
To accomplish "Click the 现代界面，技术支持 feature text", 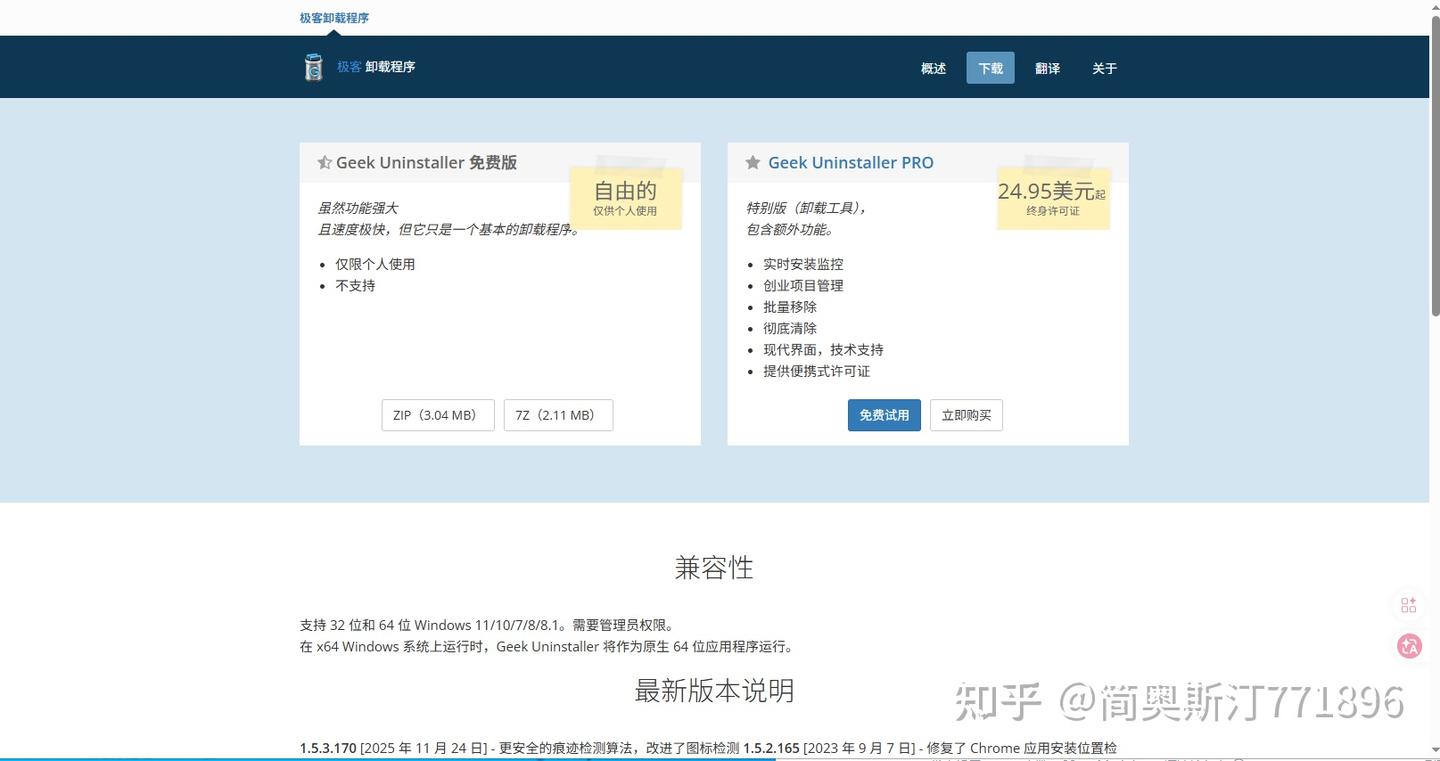I will point(823,350).
